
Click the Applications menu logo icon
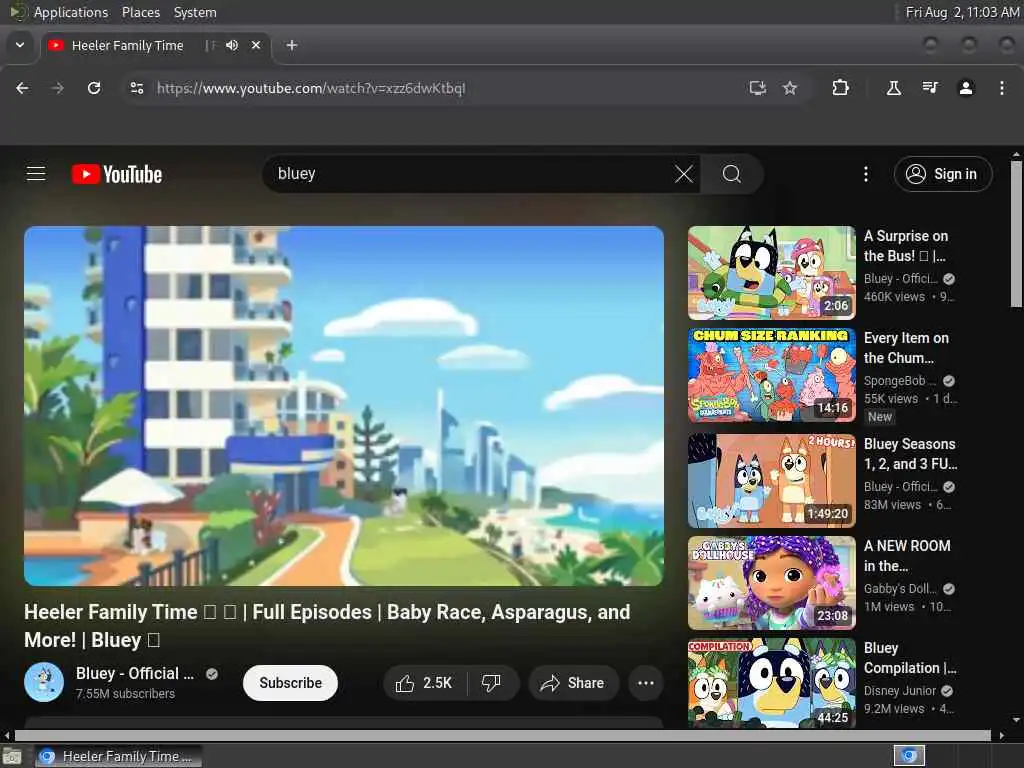(x=18, y=12)
